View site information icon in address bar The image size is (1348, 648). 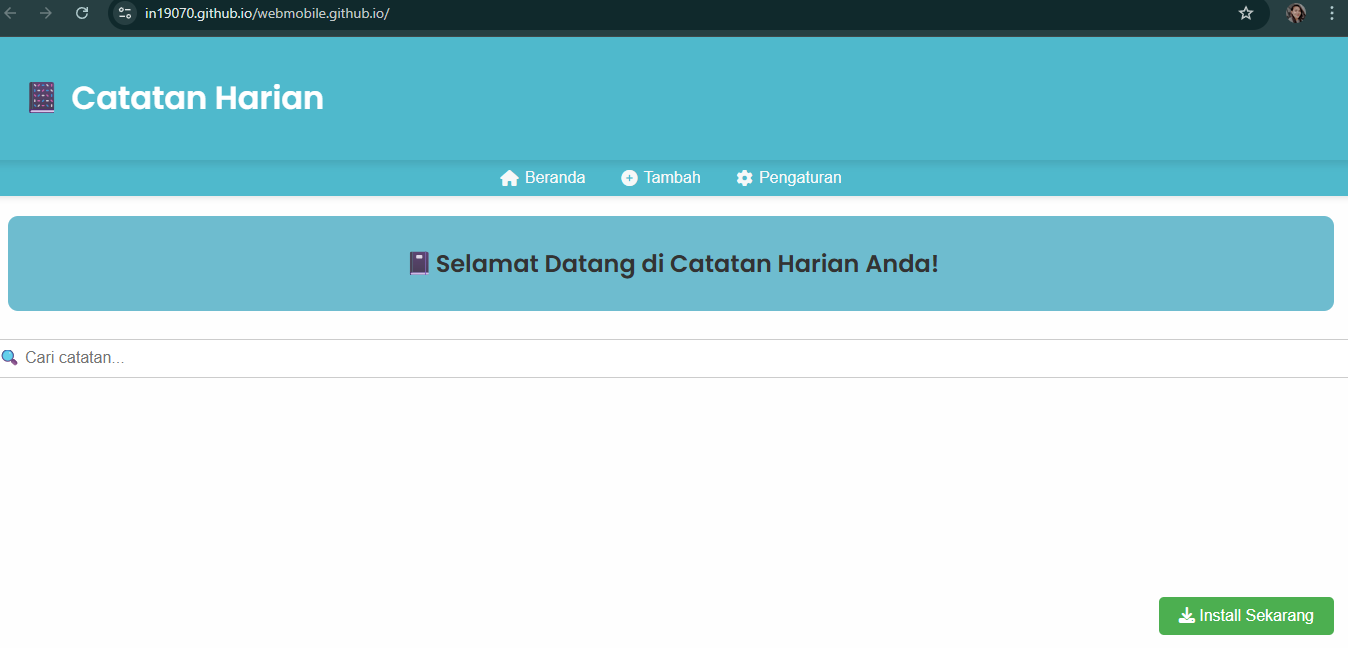pyautogui.click(x=125, y=13)
